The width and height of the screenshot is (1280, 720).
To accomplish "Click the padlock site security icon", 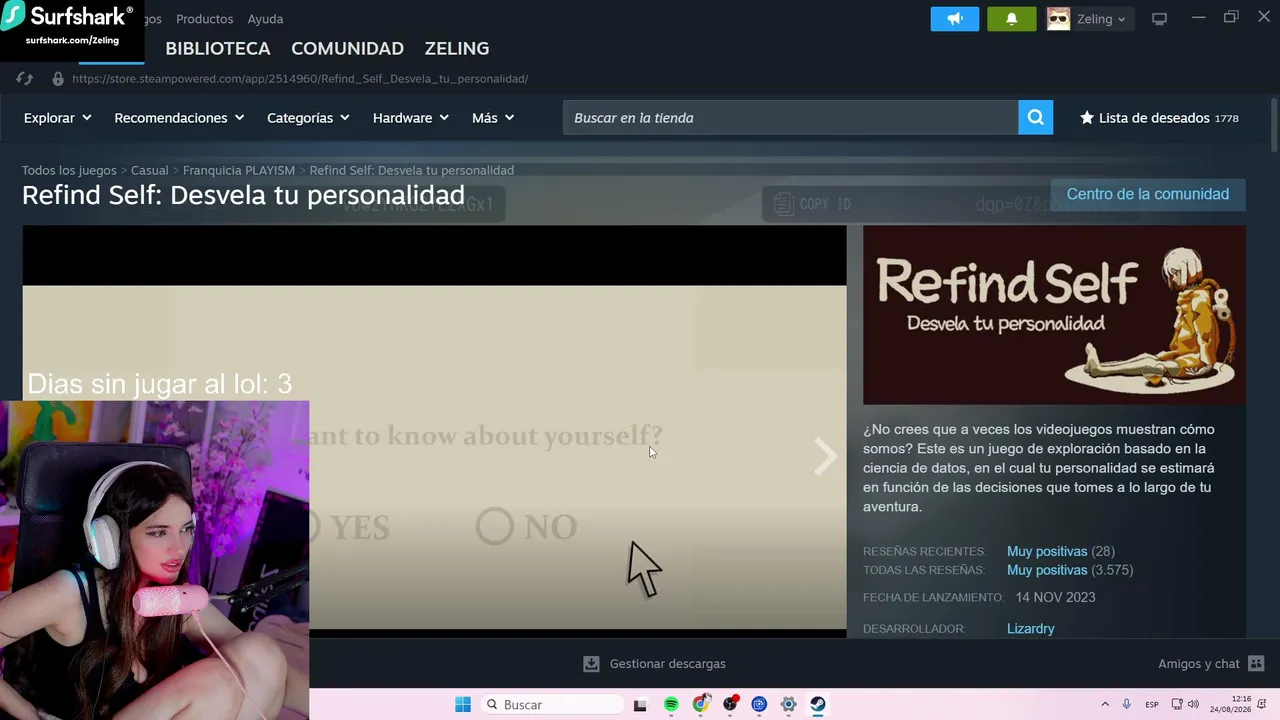I will (58, 79).
